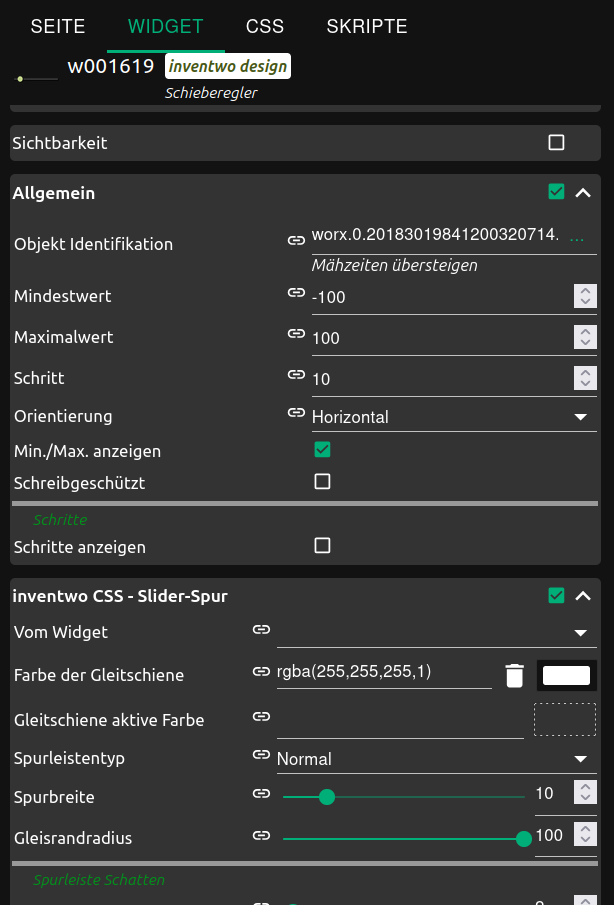
Task: Click the Maximalwert field showing 100
Action: (442, 339)
